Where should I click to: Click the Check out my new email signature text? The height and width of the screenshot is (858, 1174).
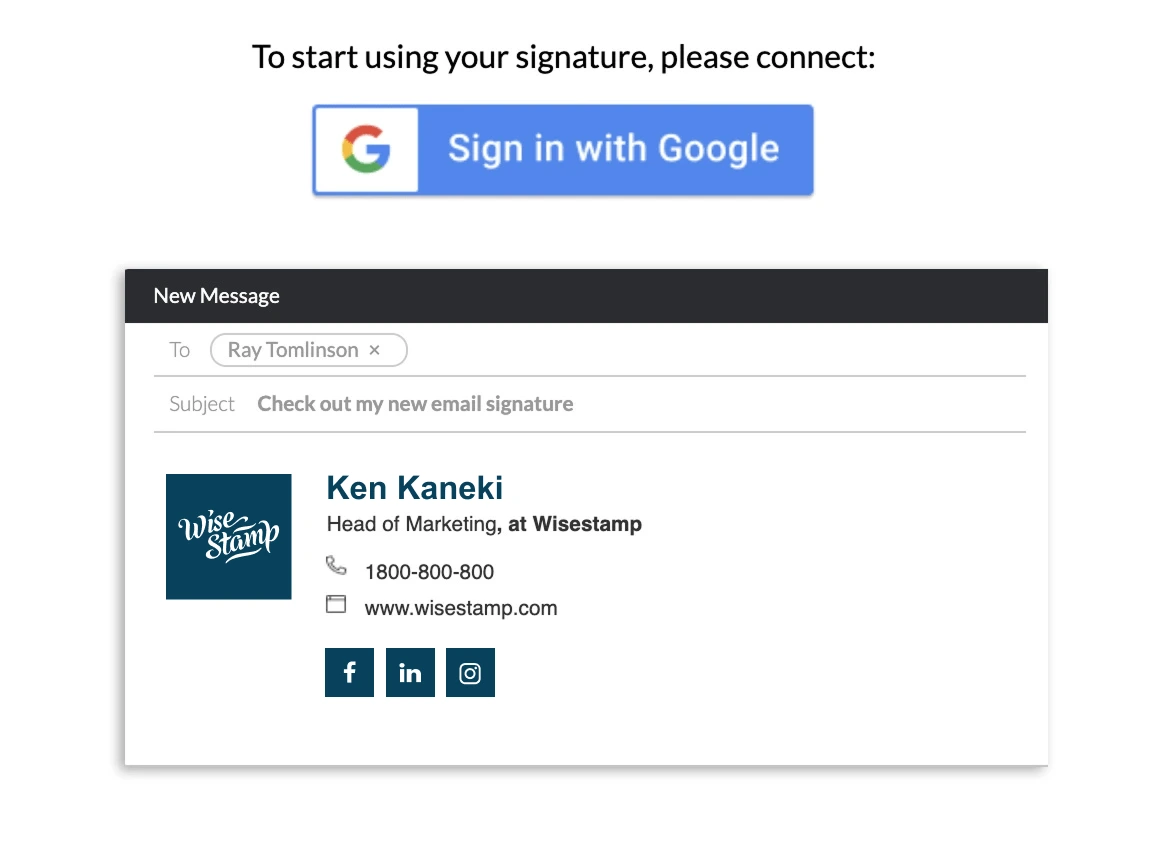point(415,403)
